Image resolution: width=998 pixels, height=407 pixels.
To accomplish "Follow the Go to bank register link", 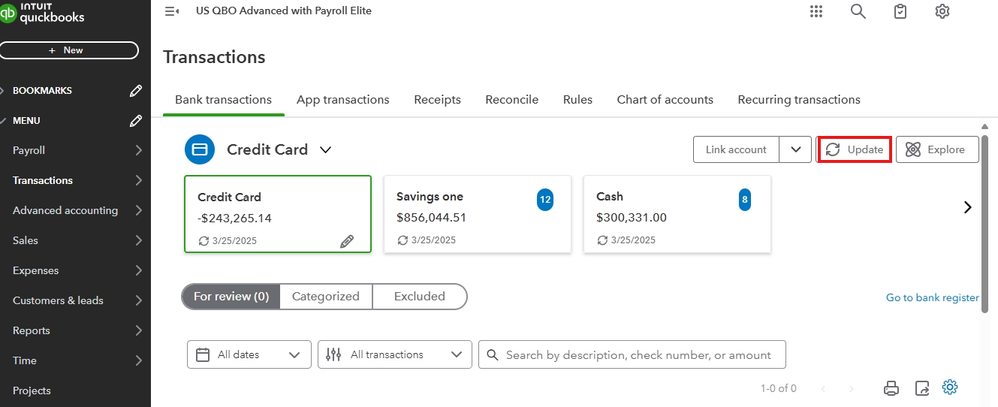I will pos(932,298).
